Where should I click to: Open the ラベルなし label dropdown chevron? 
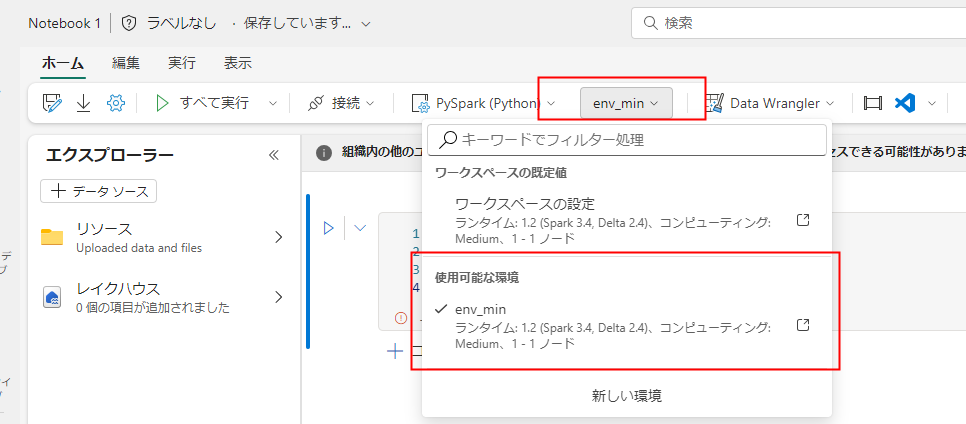(366, 24)
